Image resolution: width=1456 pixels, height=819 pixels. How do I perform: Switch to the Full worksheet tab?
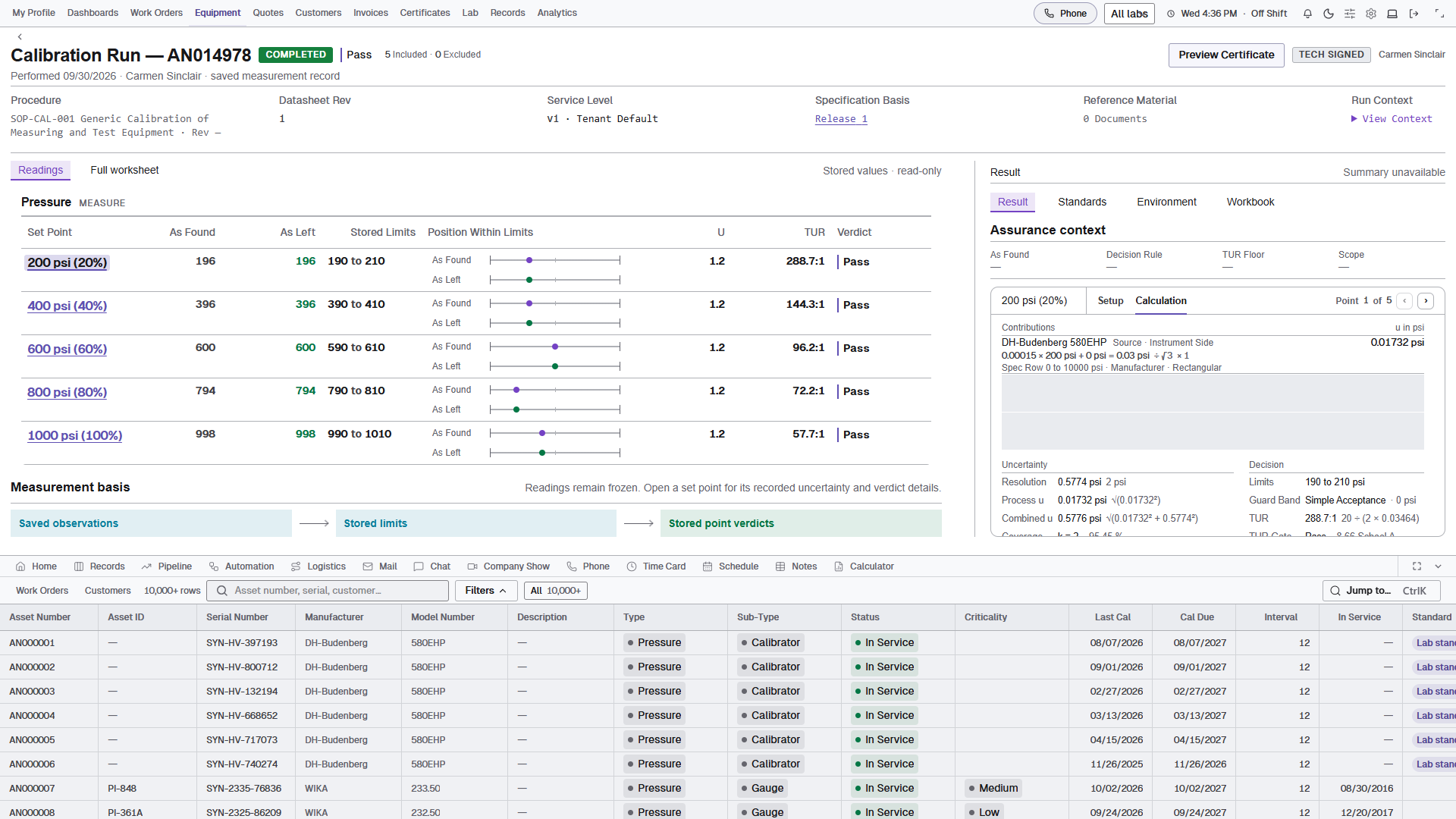(x=124, y=170)
